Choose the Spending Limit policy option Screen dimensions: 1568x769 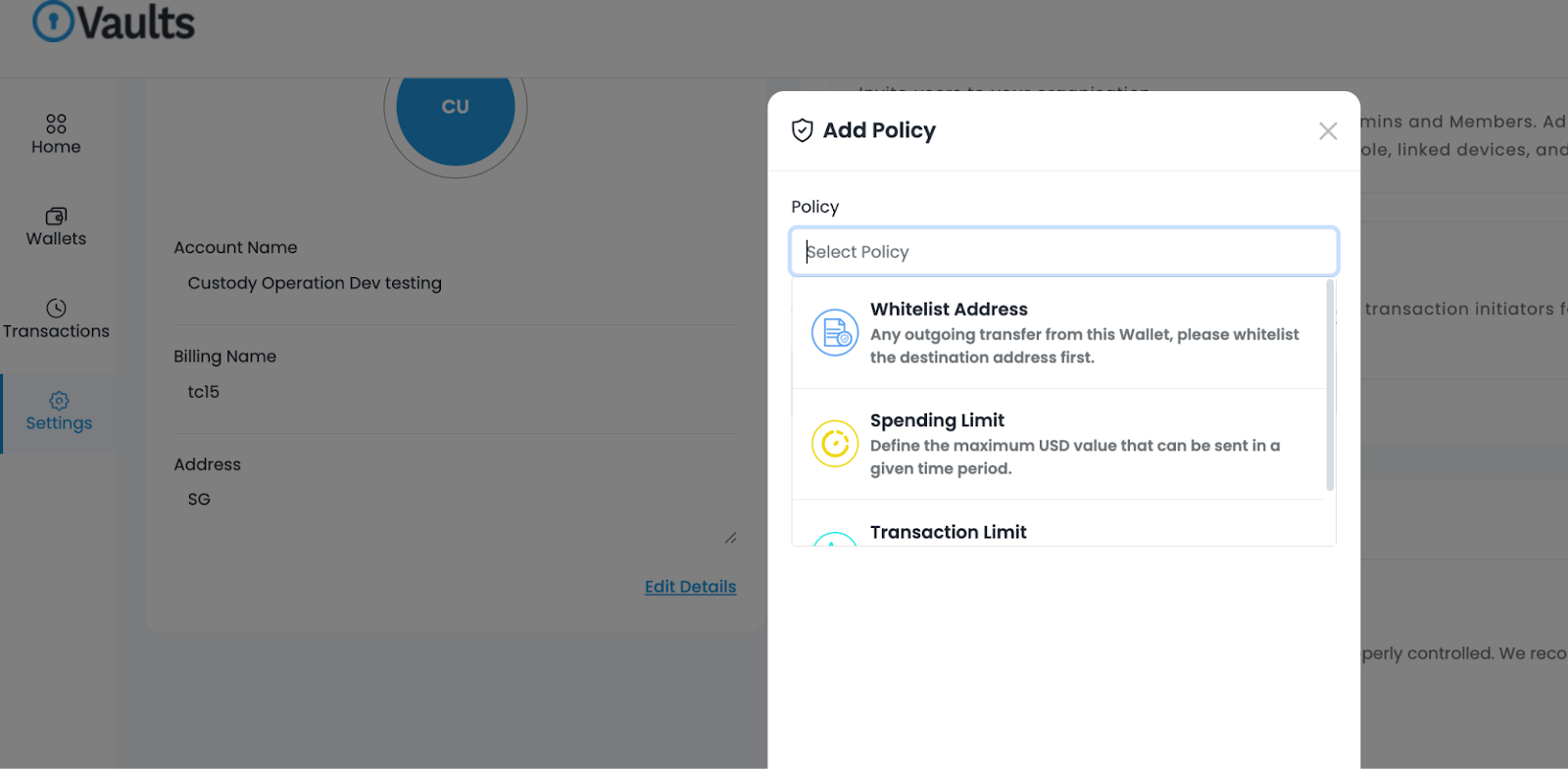1058,444
